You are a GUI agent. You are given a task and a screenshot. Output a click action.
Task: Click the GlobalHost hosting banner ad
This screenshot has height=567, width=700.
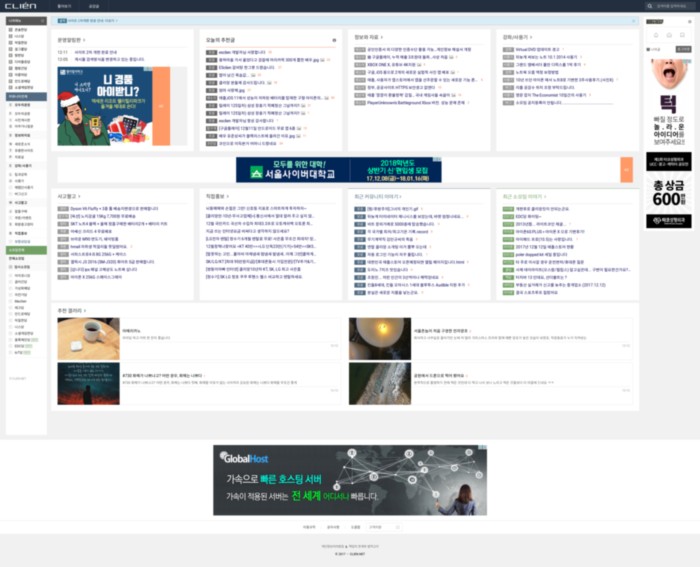click(350, 480)
